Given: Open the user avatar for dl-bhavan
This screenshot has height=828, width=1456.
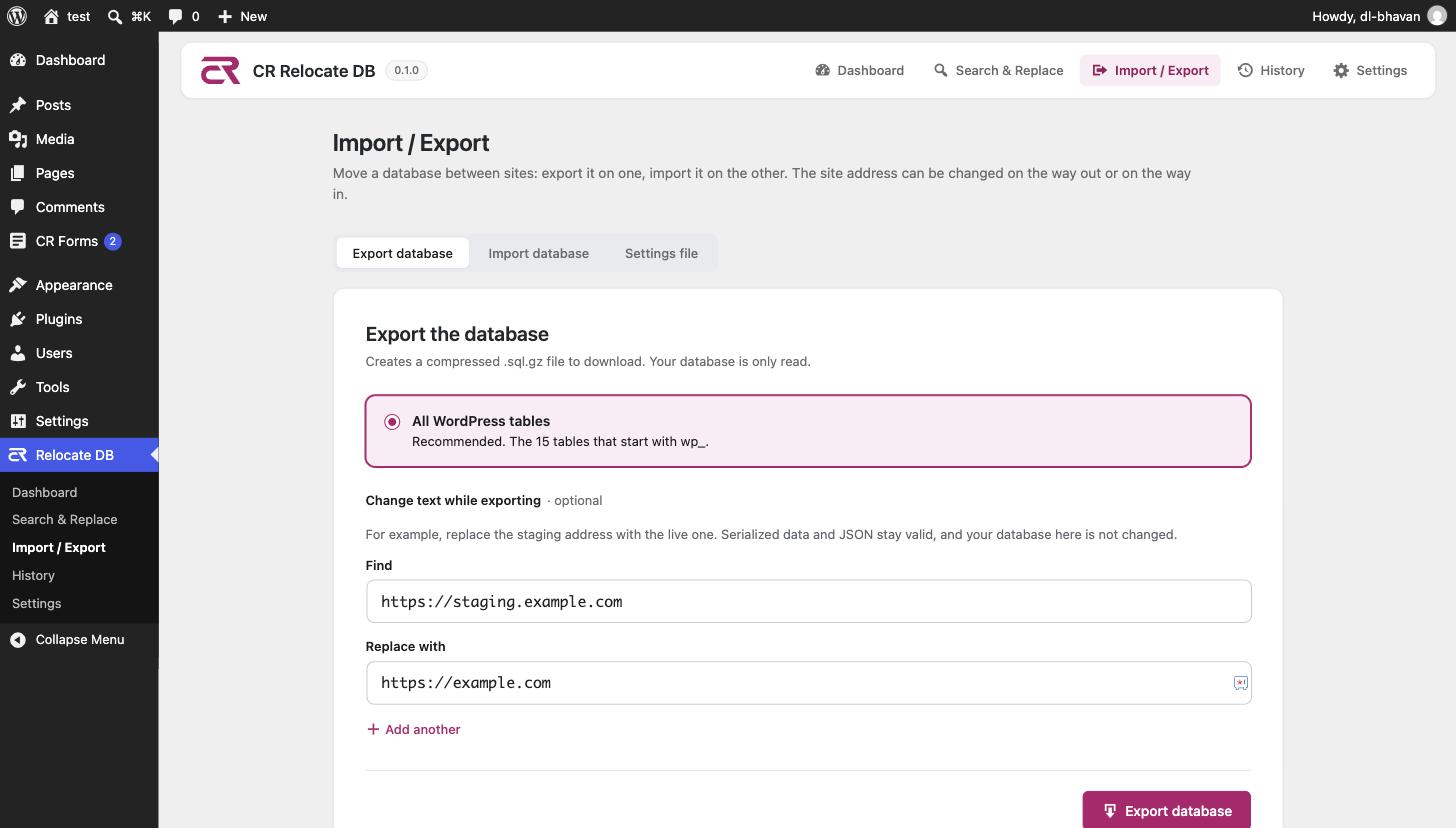Looking at the screenshot, I should click(1437, 16).
